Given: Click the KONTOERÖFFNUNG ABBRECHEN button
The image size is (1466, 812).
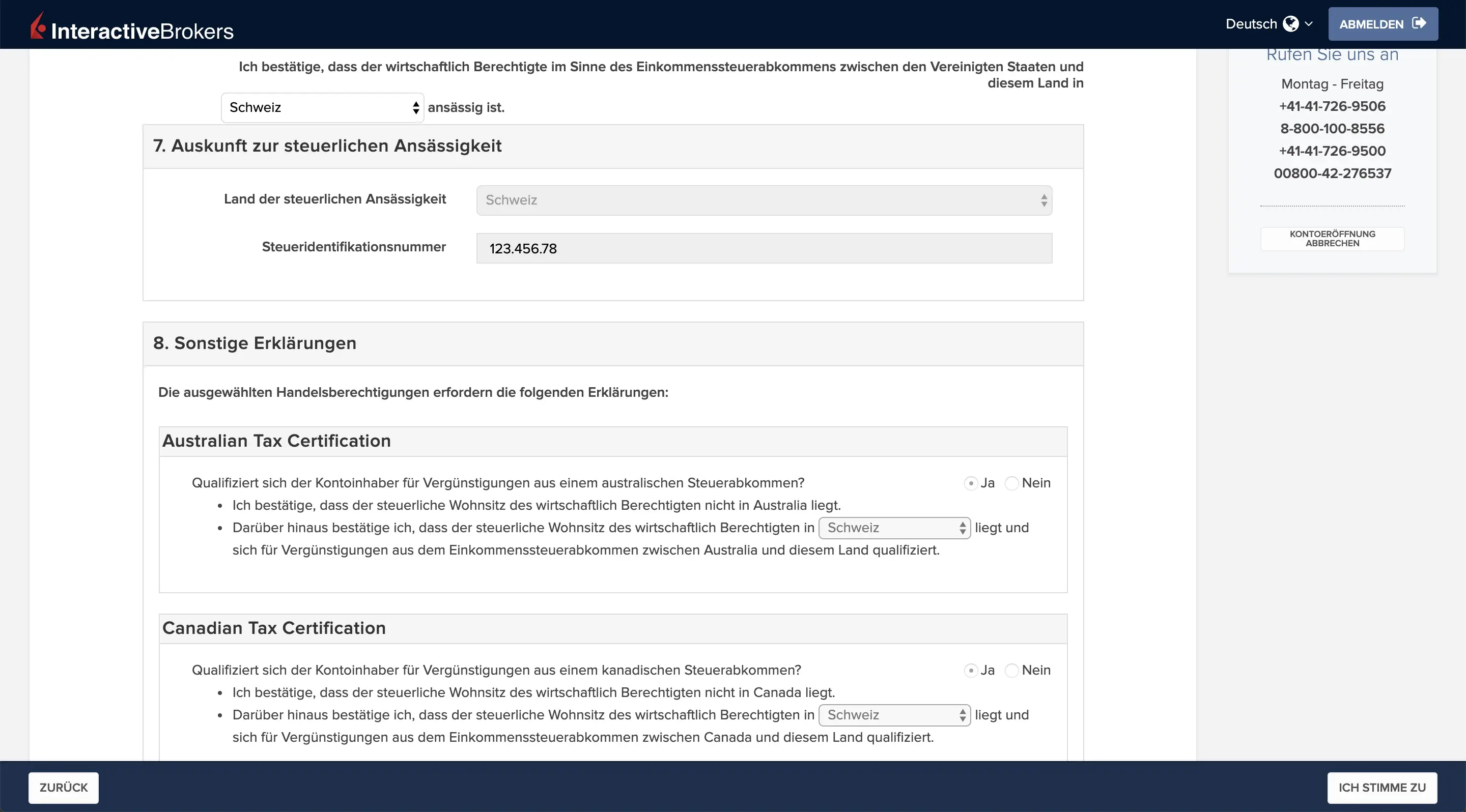Looking at the screenshot, I should coord(1332,239).
